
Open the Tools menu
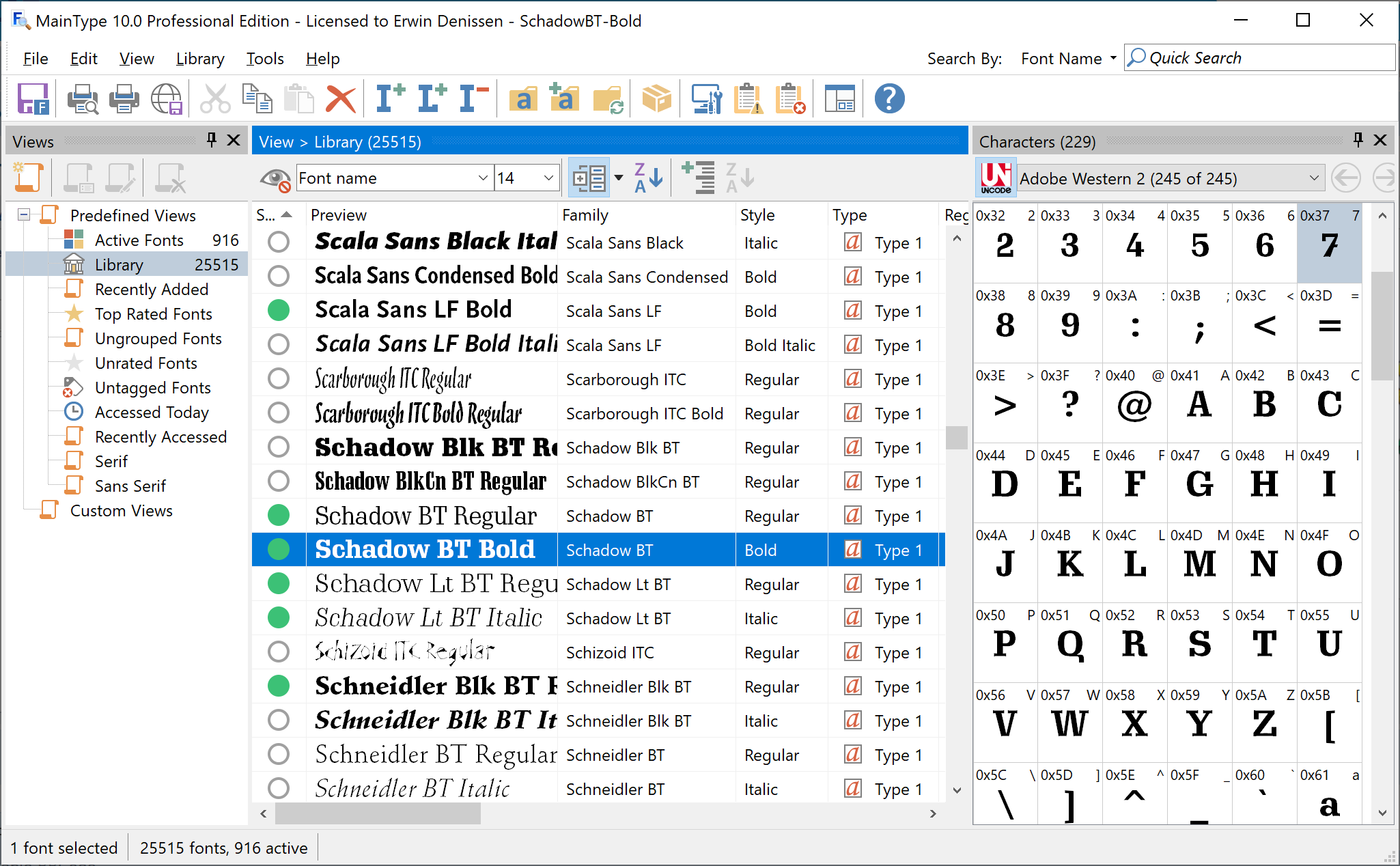265,59
